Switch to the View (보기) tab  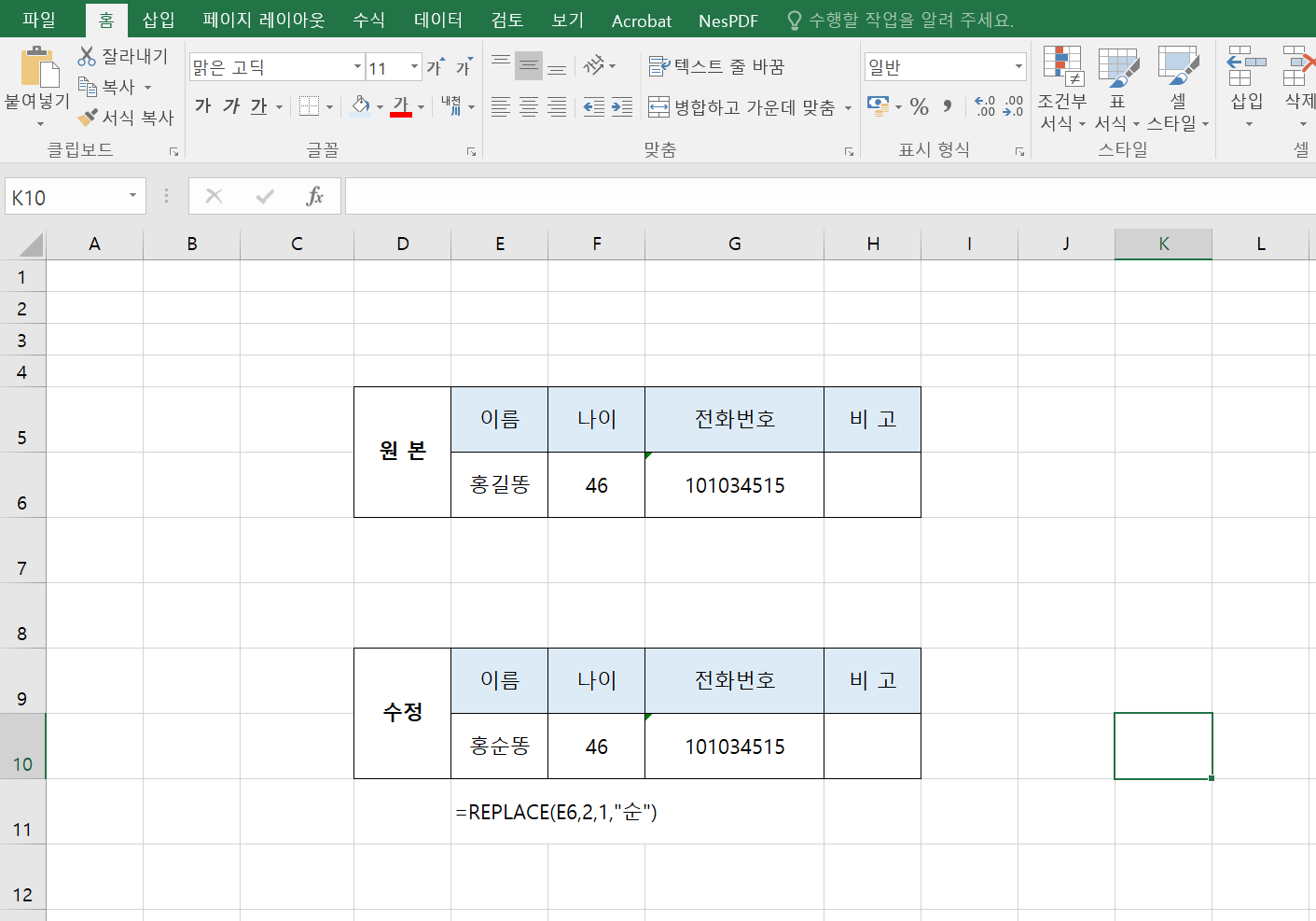(x=567, y=20)
